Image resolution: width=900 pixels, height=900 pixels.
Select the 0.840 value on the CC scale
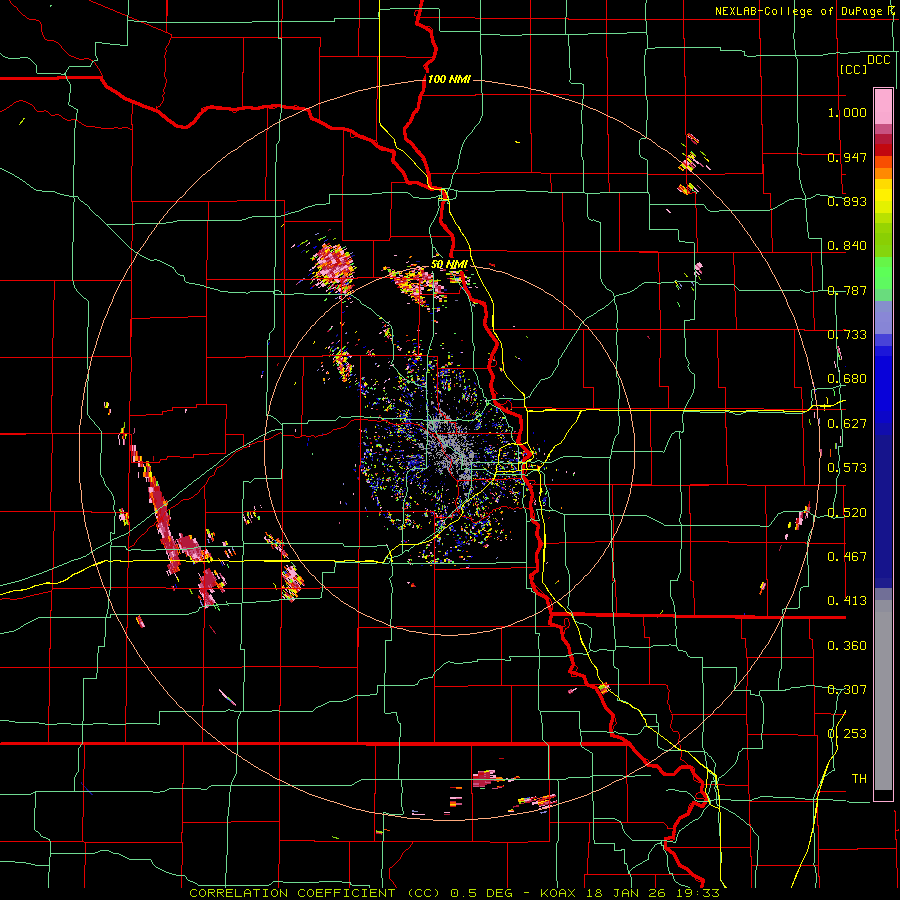(x=847, y=246)
